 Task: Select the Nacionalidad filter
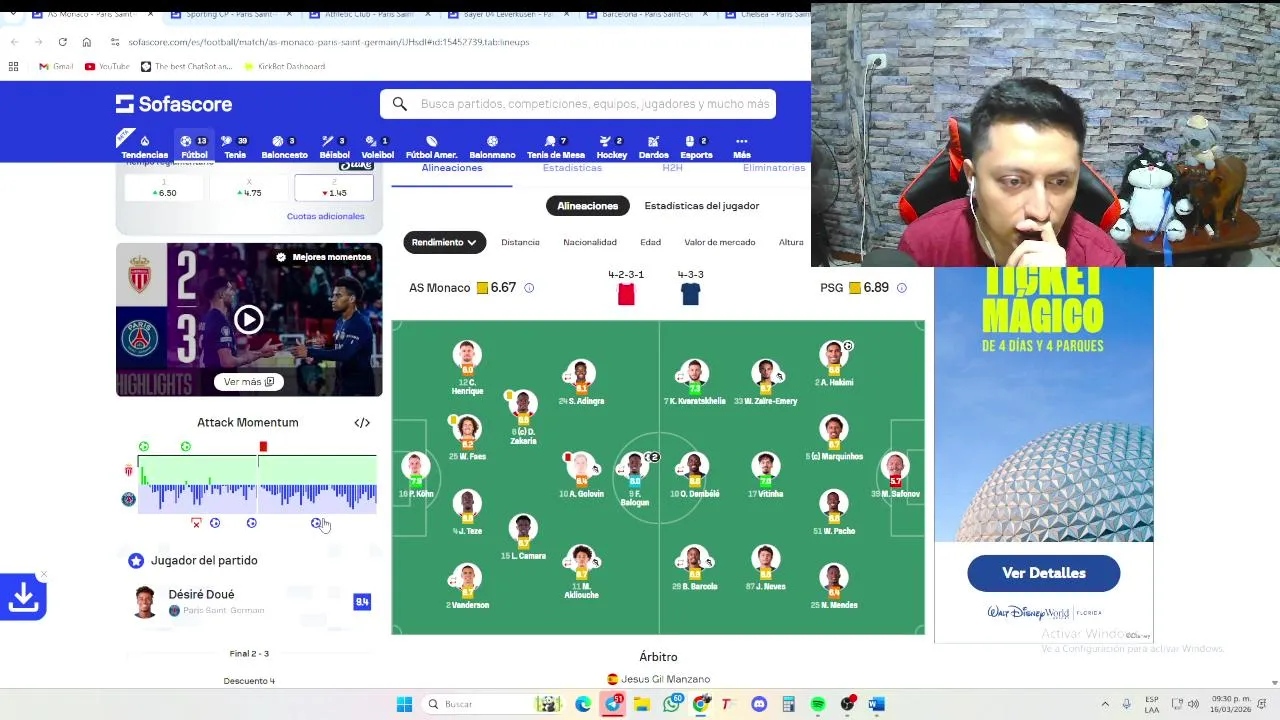click(590, 242)
